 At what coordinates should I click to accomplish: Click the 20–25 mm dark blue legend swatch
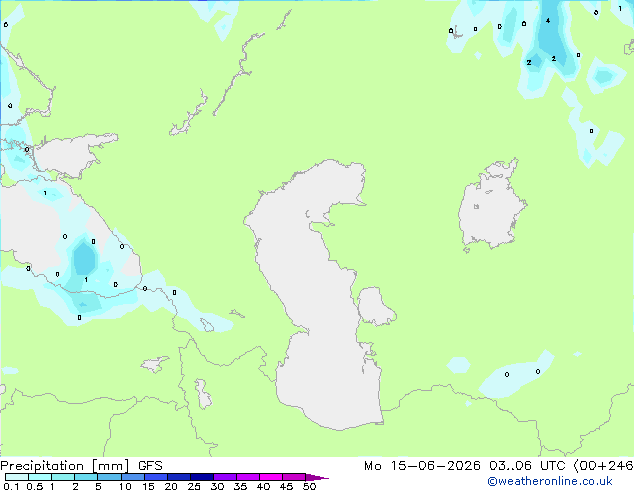[x=179, y=477]
